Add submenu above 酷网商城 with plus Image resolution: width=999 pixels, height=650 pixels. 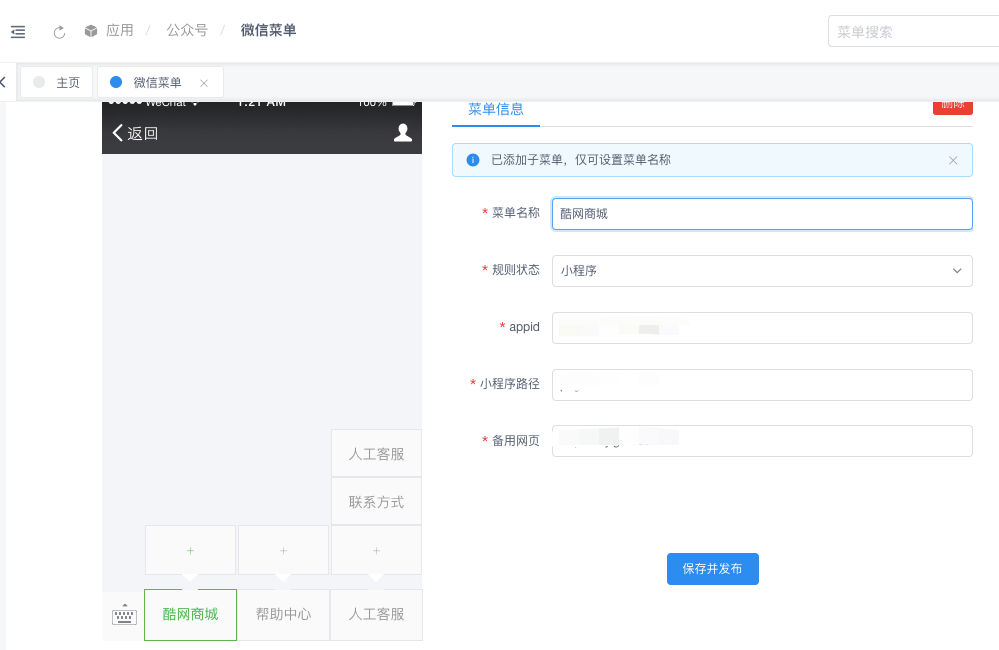pos(190,551)
